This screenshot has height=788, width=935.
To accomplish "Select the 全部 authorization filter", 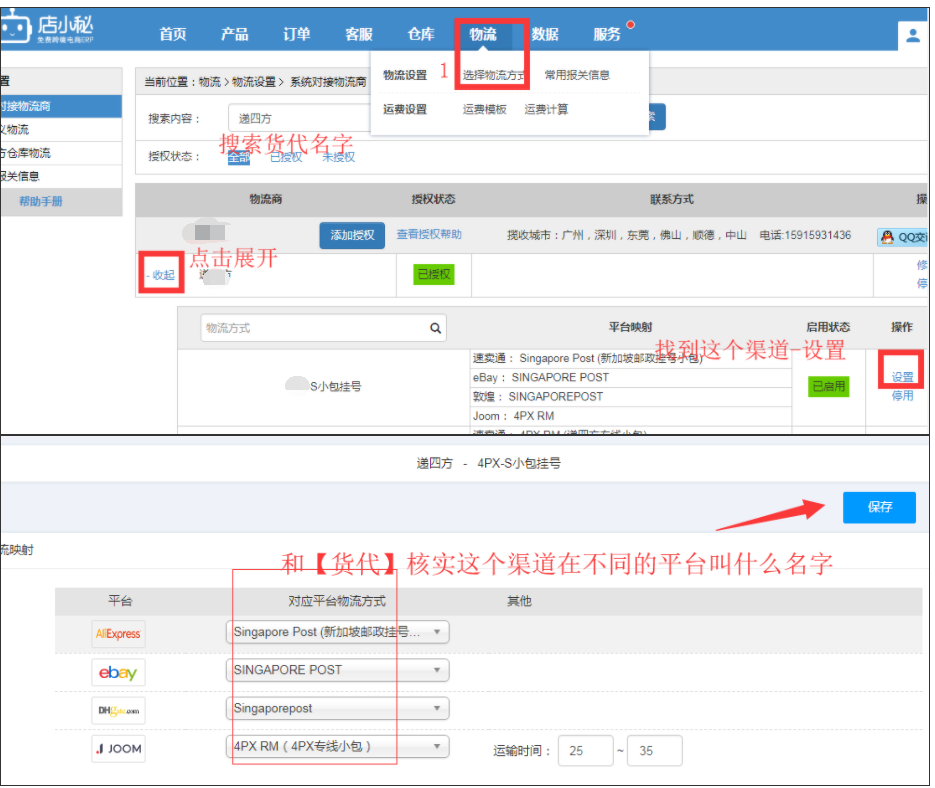I will [x=239, y=157].
